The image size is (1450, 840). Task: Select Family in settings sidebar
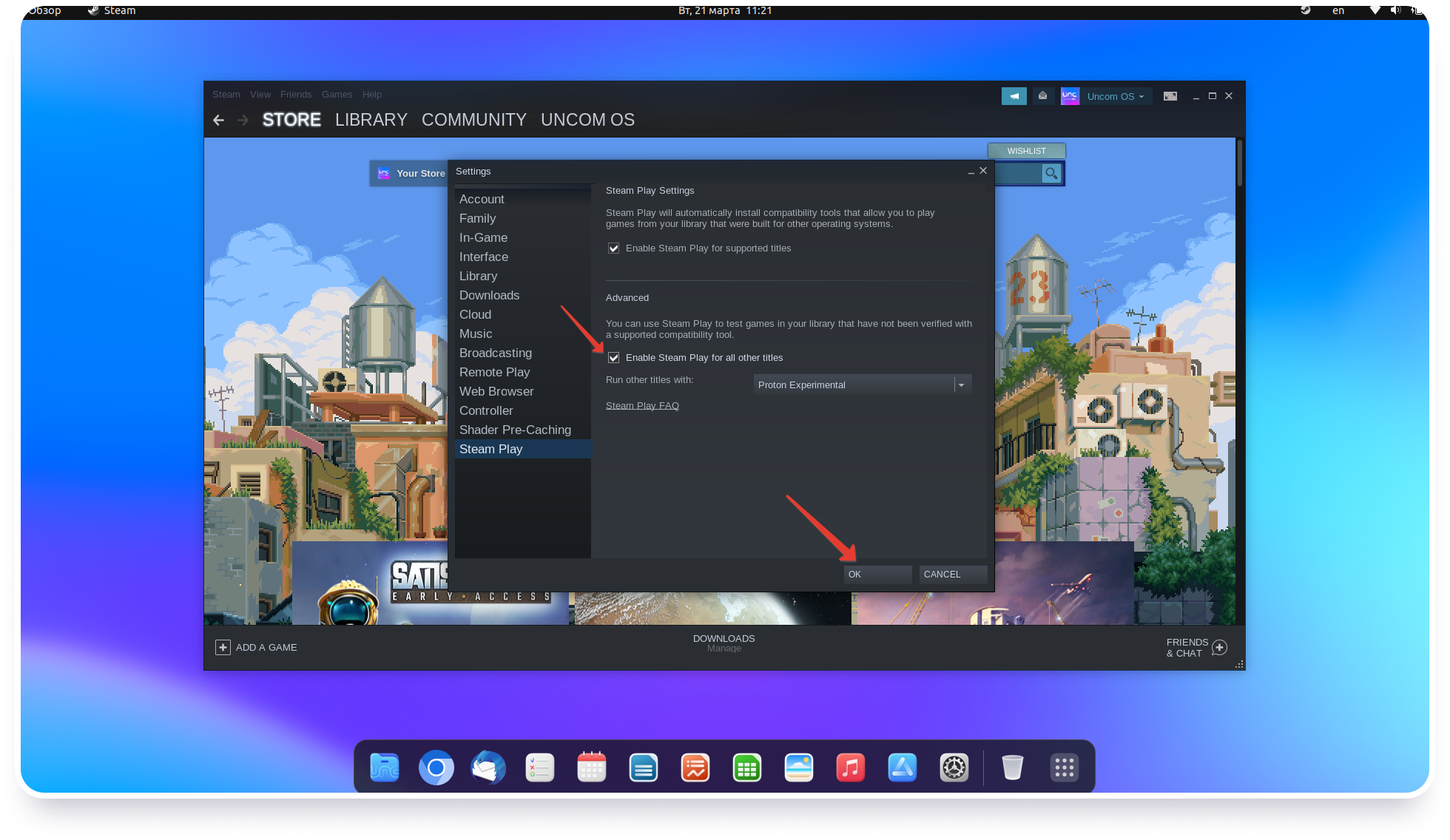pyautogui.click(x=523, y=218)
